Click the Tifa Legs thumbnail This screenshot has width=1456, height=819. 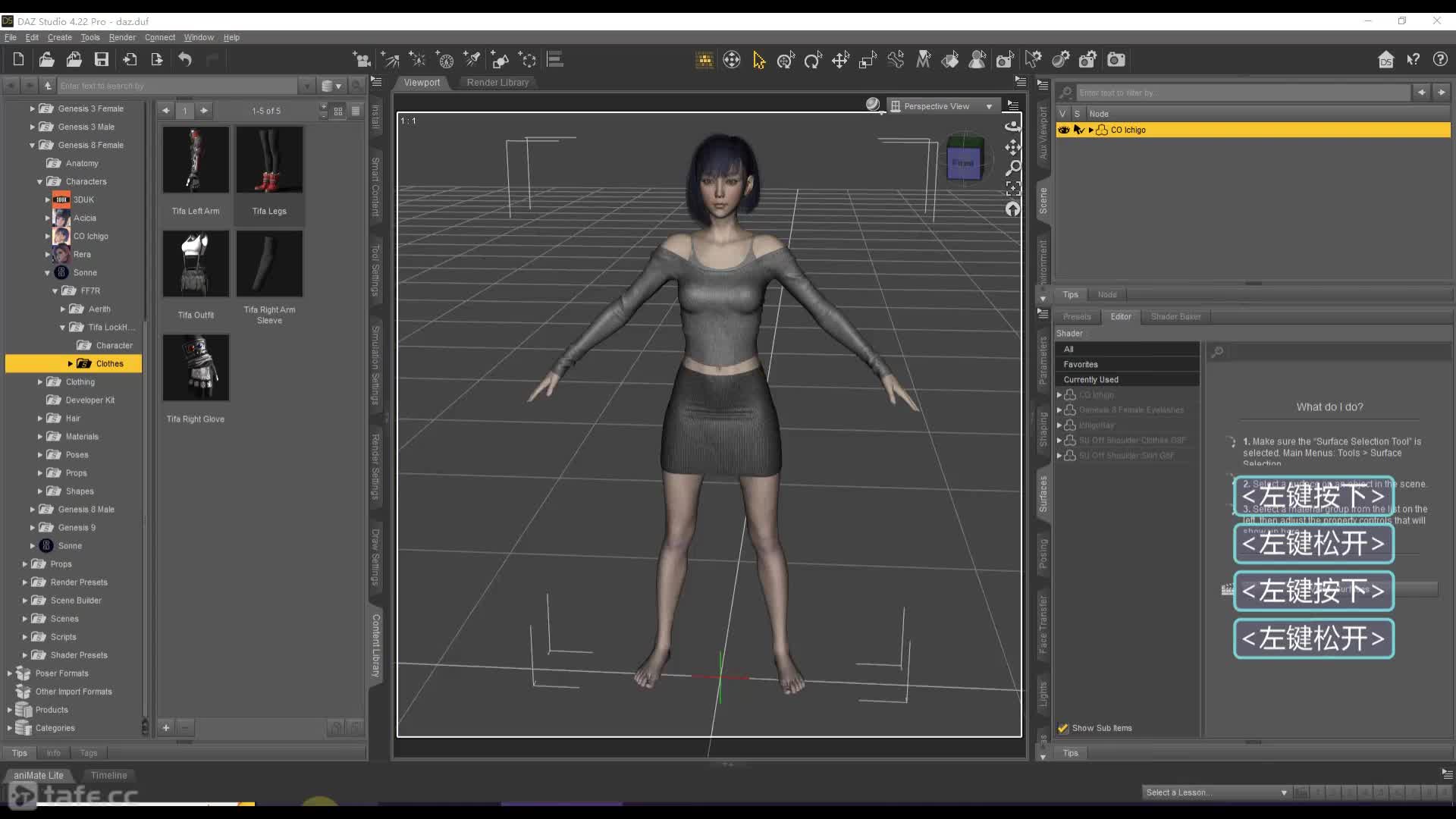[x=269, y=160]
